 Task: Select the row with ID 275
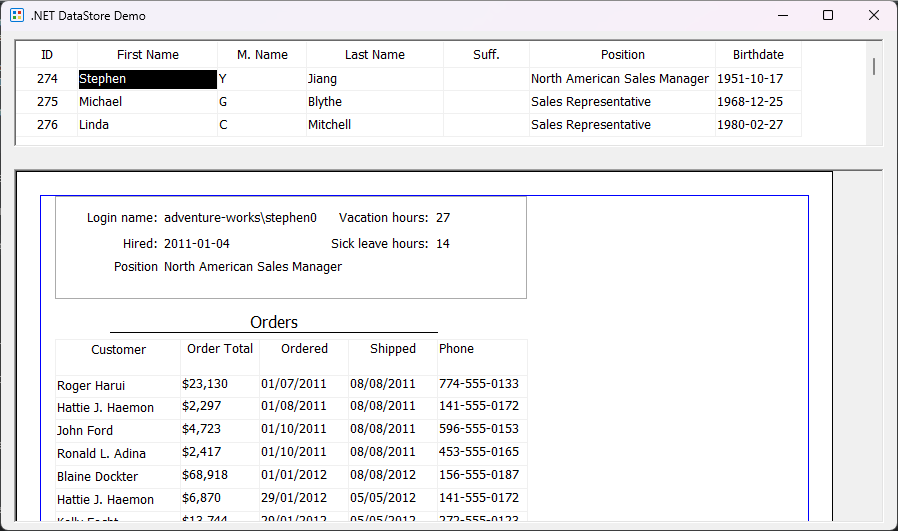[x=47, y=102]
